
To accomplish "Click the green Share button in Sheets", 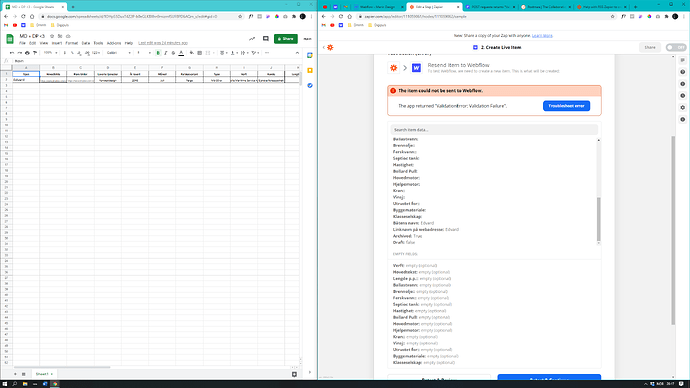I will 286,39.
